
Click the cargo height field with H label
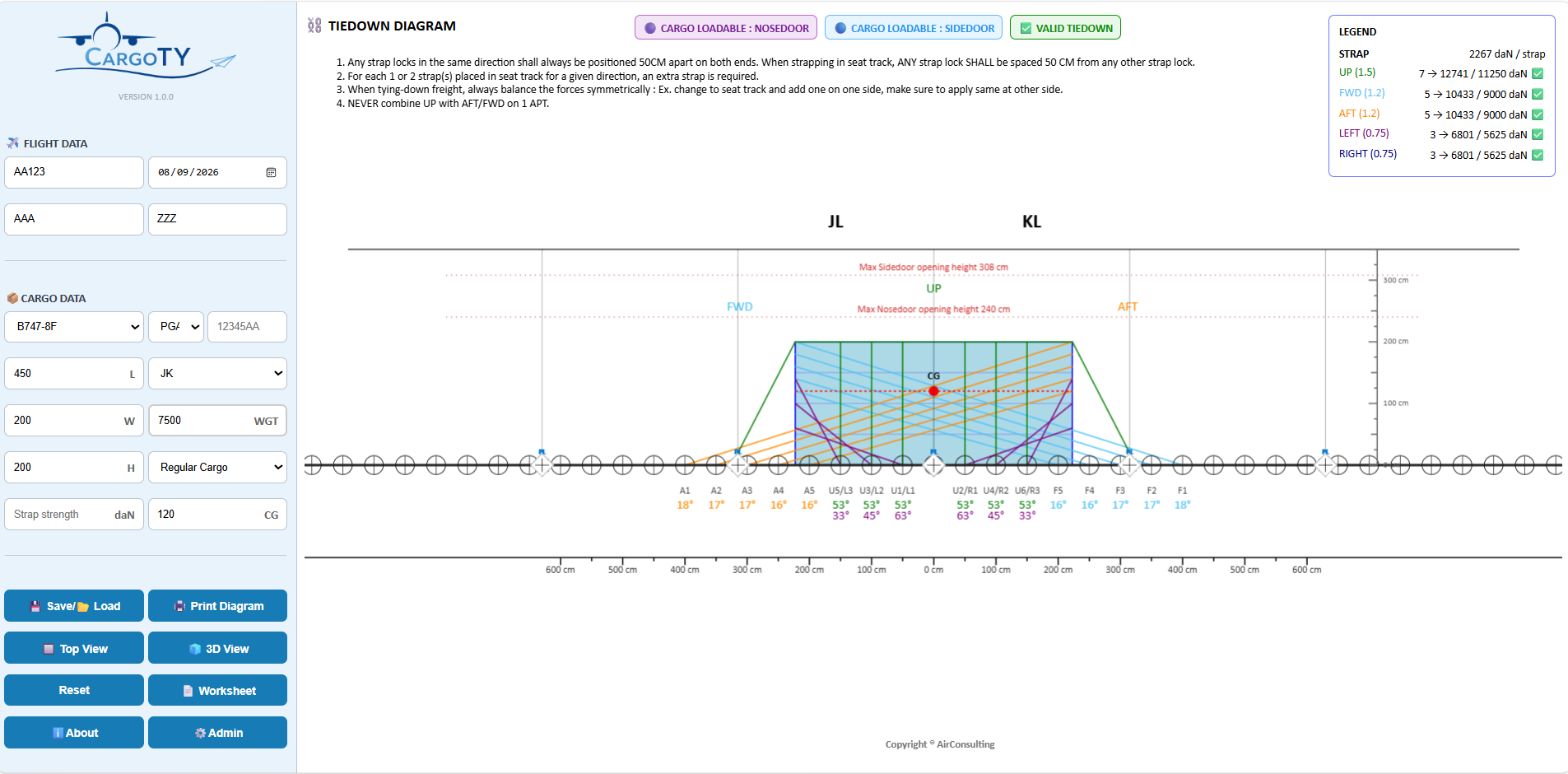[74, 468]
